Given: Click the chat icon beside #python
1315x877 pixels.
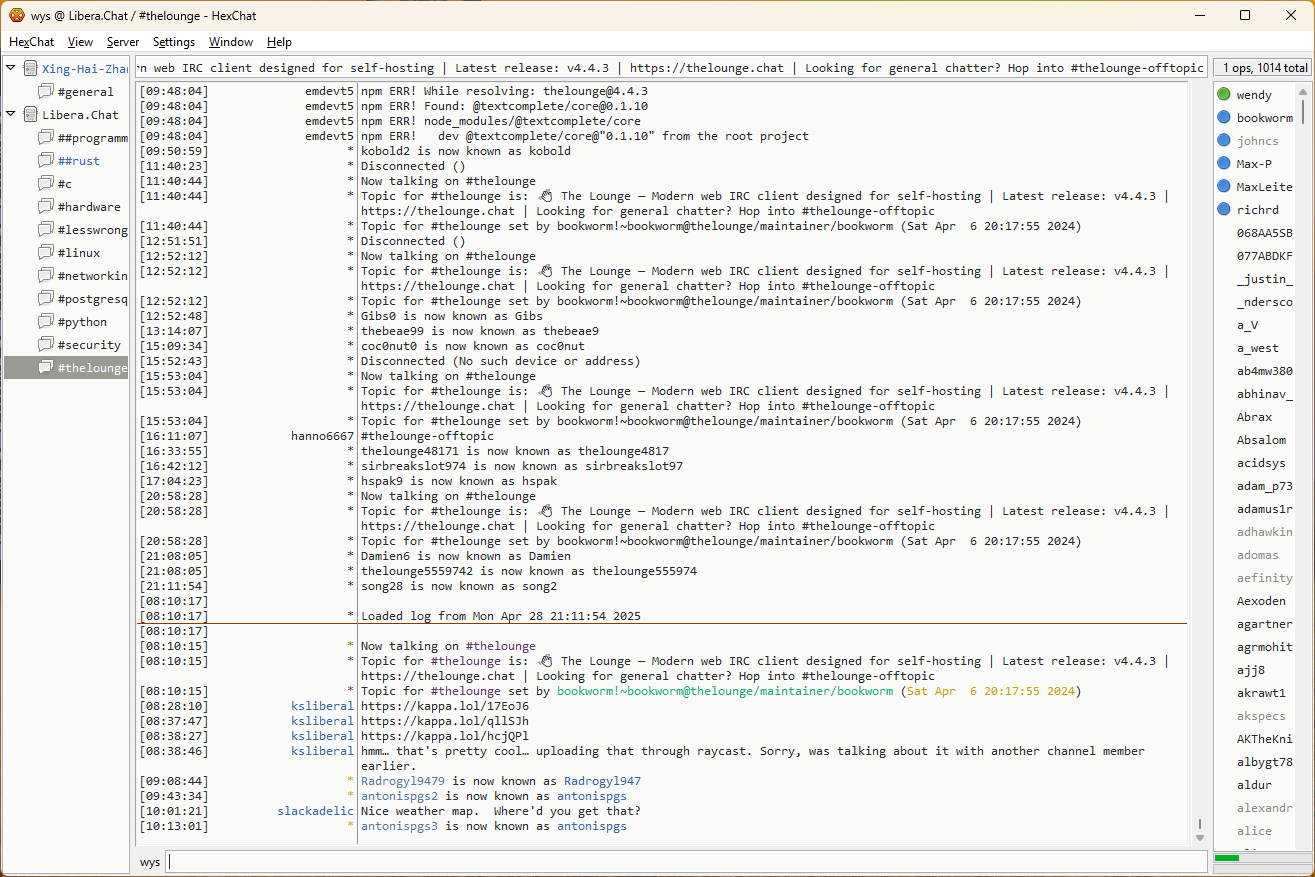Looking at the screenshot, I should tap(46, 322).
